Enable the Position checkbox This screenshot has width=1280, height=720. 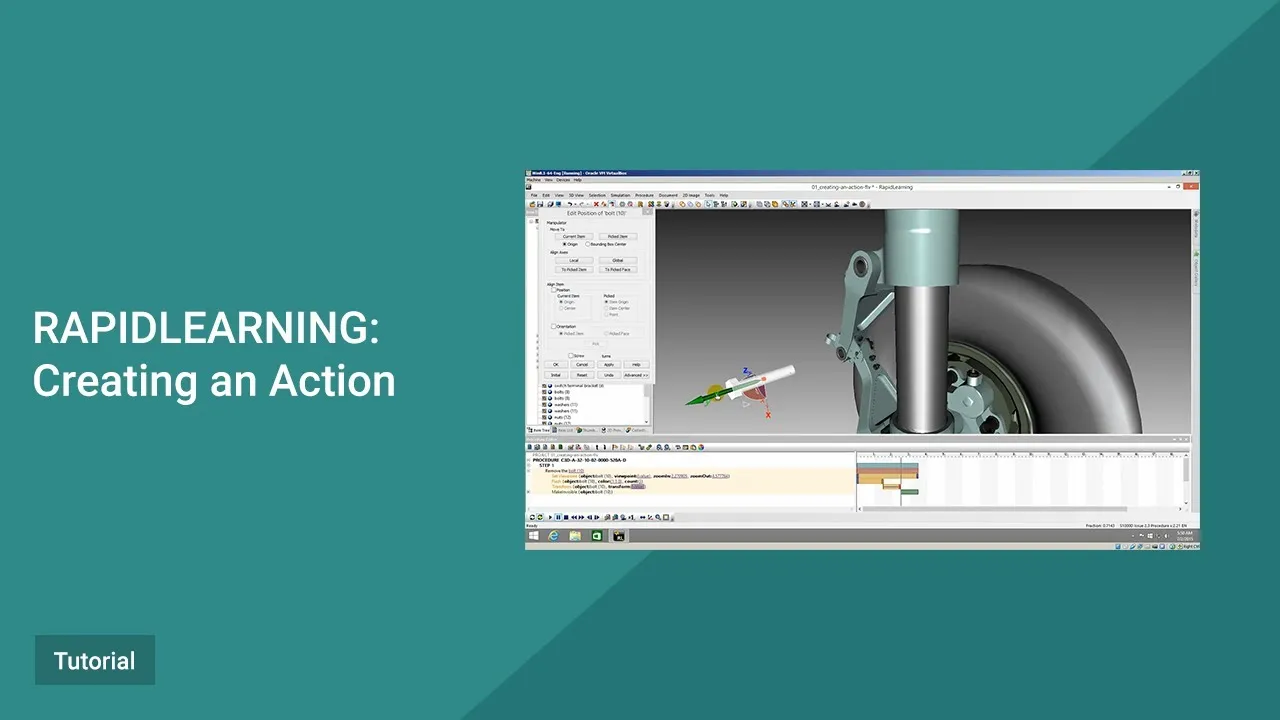pos(553,290)
